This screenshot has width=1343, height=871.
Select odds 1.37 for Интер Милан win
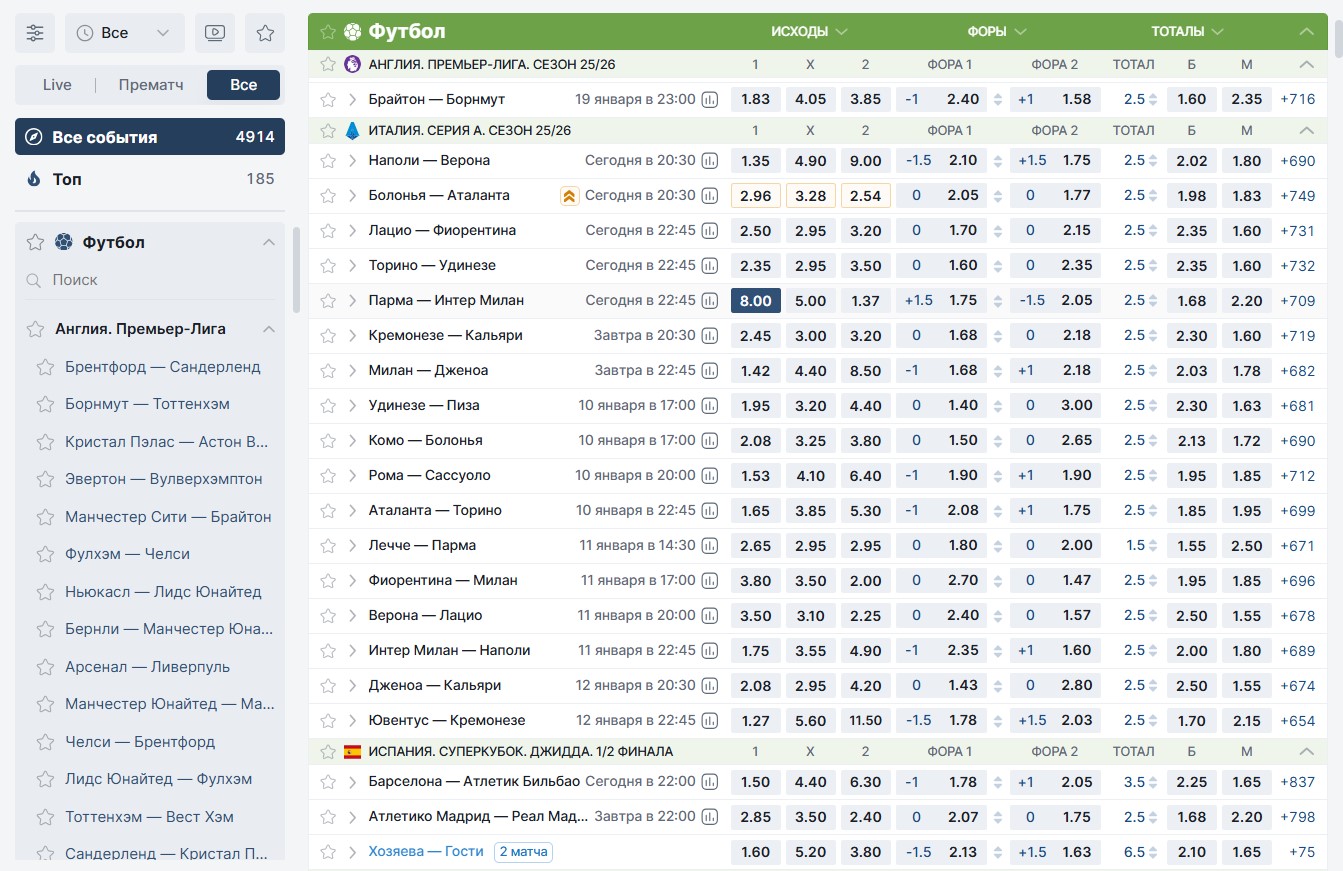point(865,301)
